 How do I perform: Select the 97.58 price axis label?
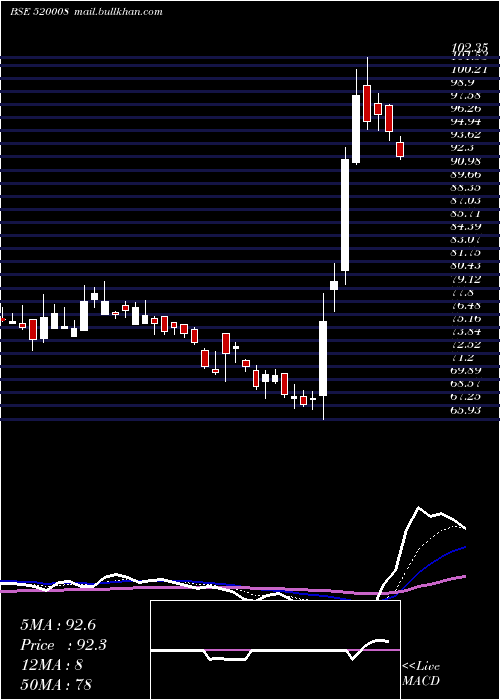point(468,95)
